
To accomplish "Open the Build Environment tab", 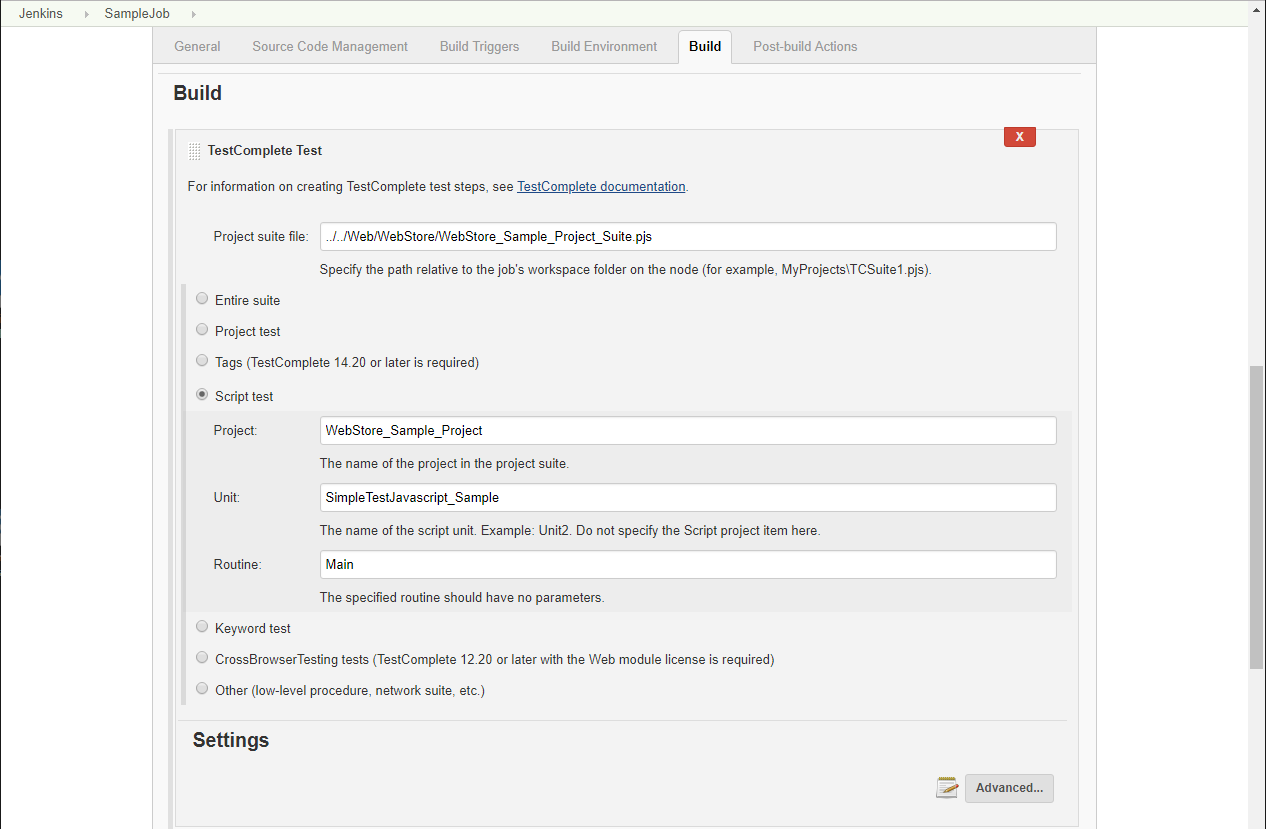I will tap(604, 46).
